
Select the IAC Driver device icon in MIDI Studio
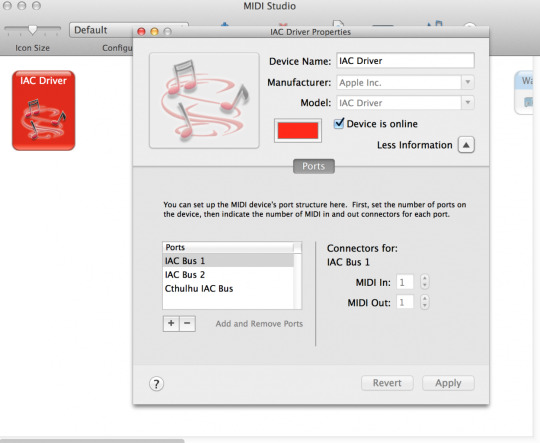pos(43,110)
